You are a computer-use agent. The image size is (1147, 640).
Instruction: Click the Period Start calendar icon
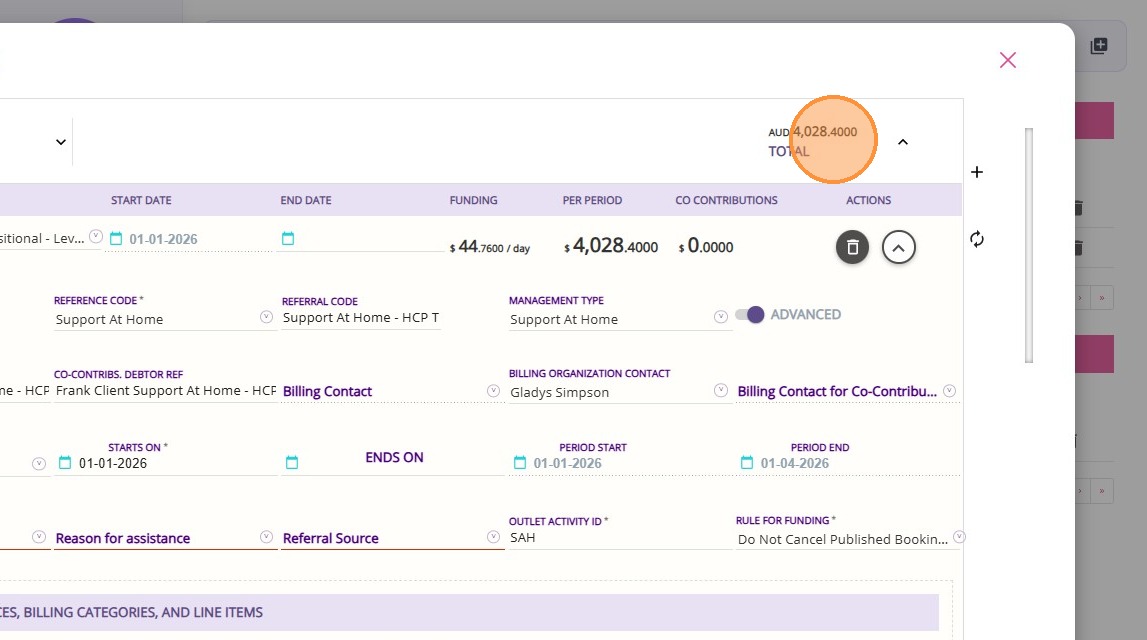[x=519, y=463]
